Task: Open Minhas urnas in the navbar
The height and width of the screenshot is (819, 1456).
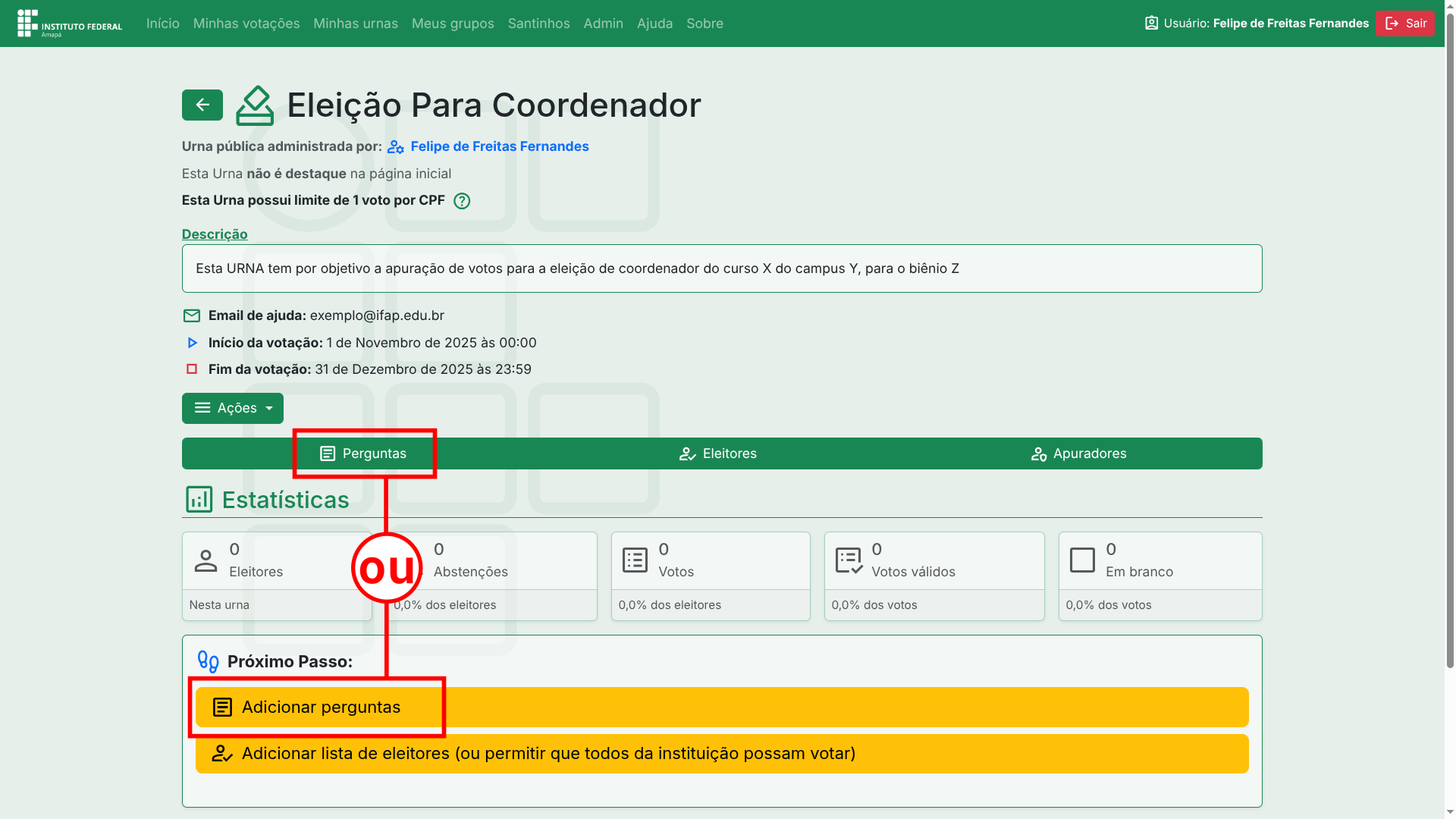Action: (355, 24)
